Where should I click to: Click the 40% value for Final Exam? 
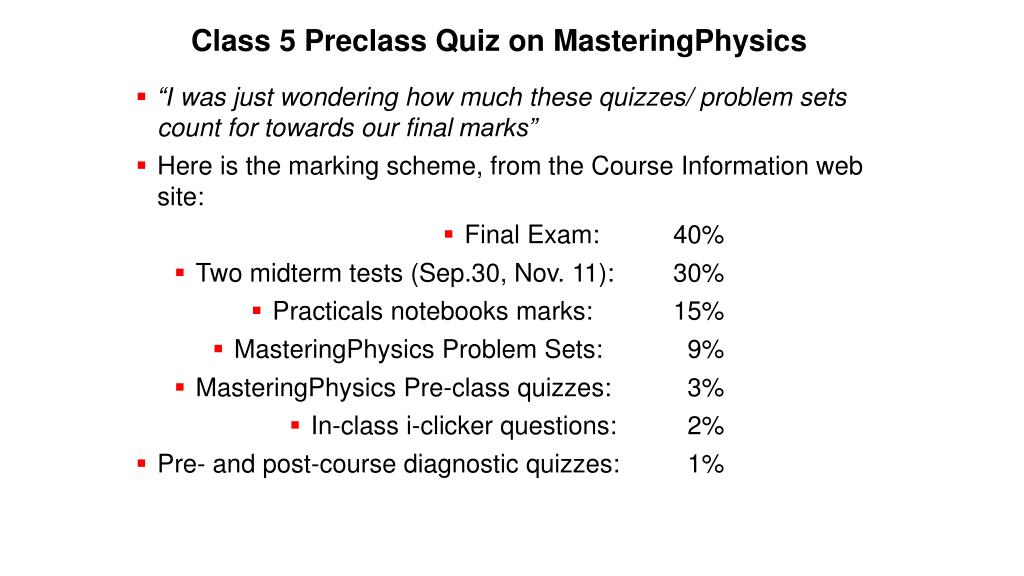[698, 235]
